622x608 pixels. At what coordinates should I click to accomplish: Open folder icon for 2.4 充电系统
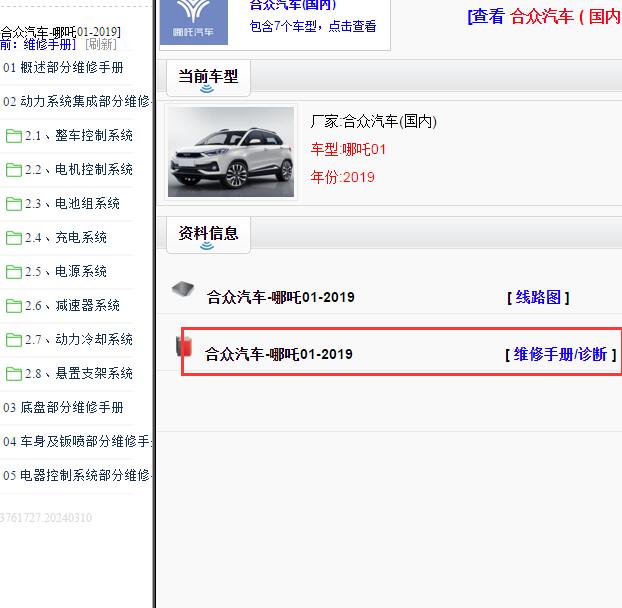[x=14, y=238]
